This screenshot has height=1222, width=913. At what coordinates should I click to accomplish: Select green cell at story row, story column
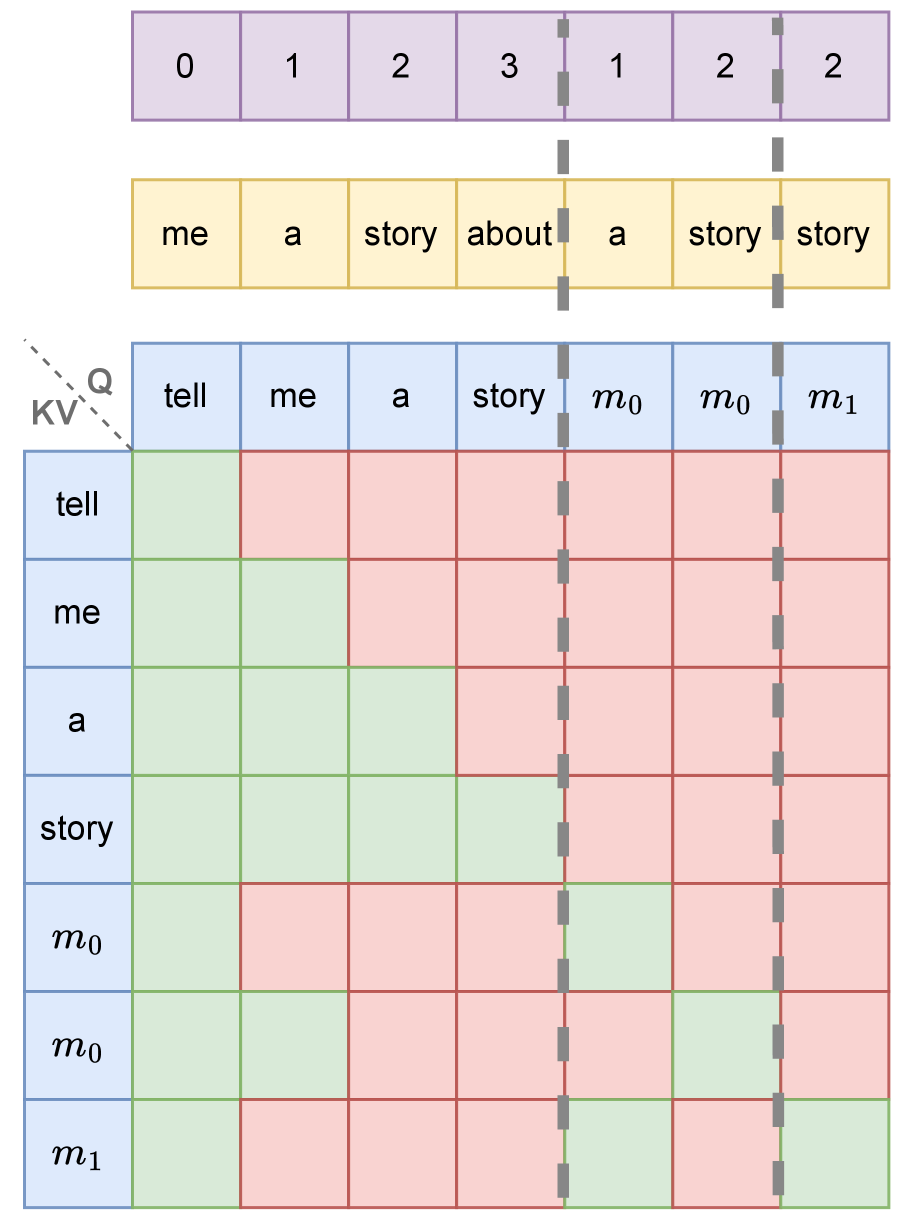coord(509,829)
